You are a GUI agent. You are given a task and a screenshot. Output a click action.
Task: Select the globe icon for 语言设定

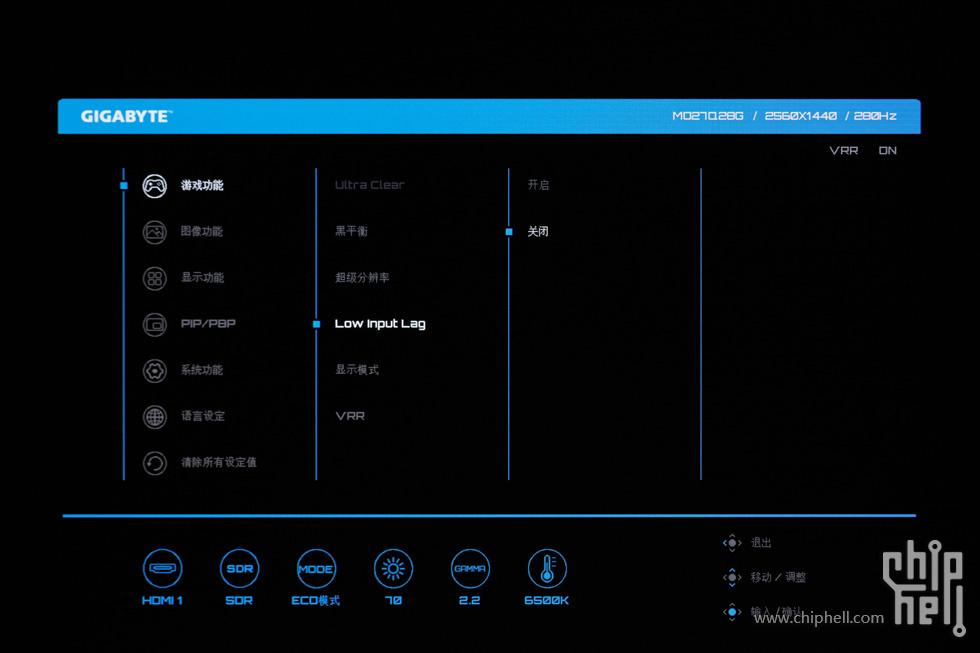[x=154, y=417]
